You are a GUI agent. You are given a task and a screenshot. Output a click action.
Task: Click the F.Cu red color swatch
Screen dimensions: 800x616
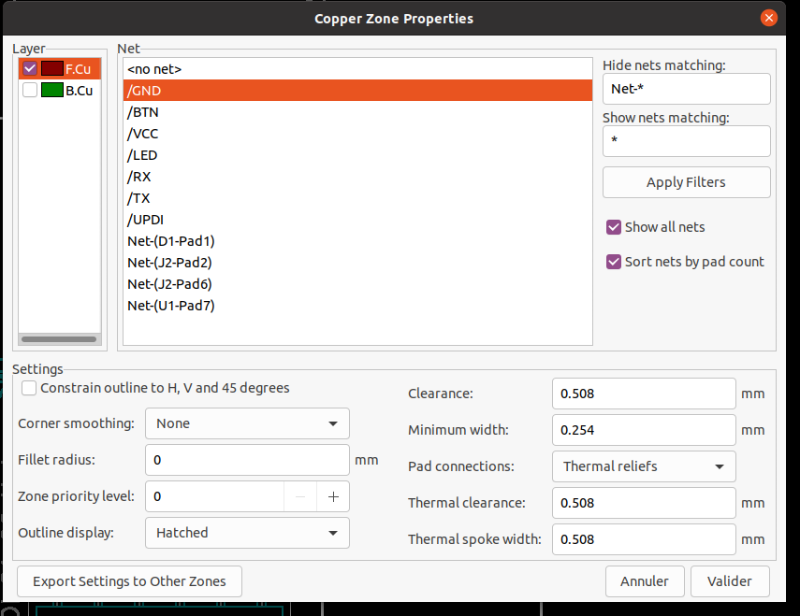pyautogui.click(x=52, y=68)
